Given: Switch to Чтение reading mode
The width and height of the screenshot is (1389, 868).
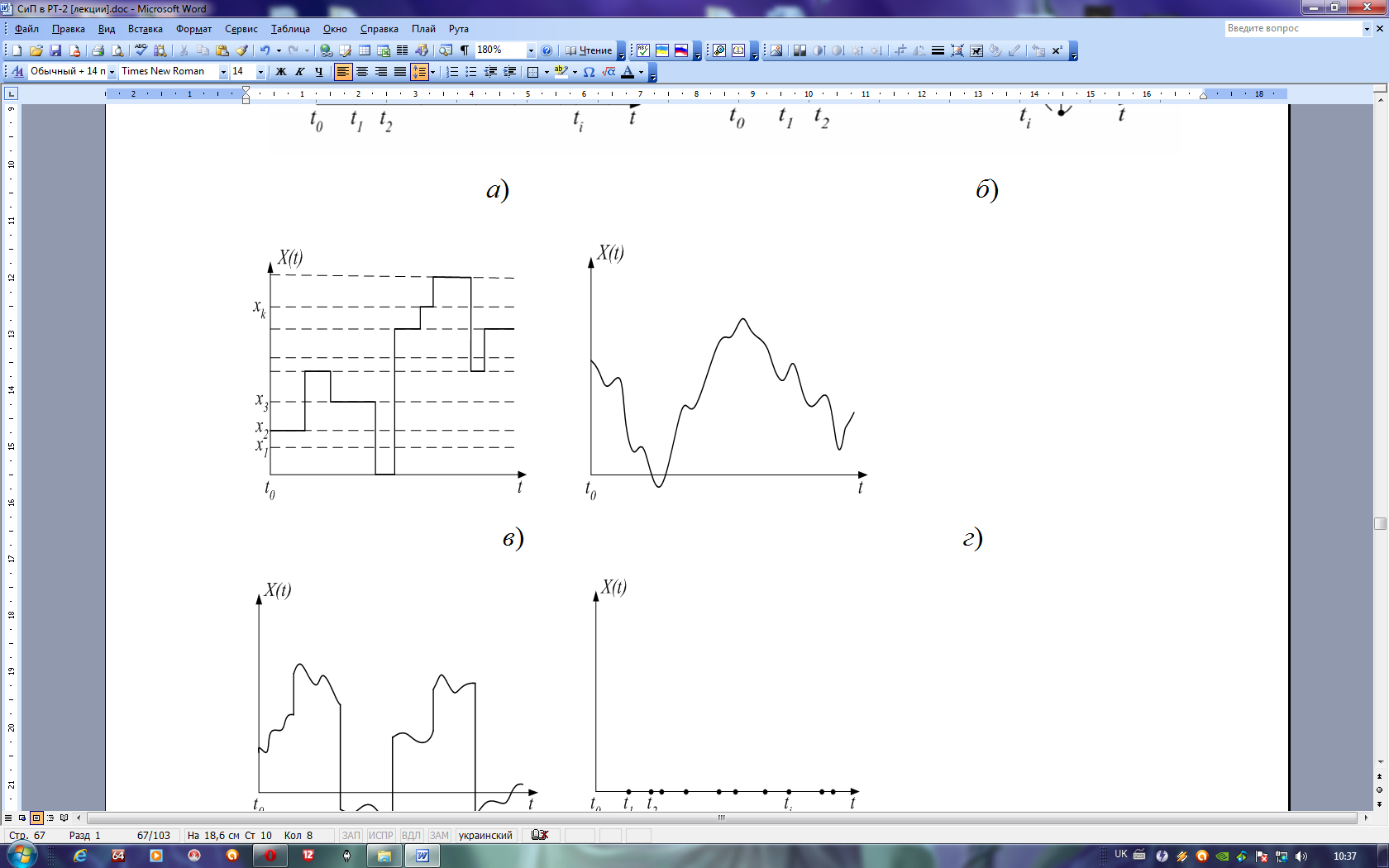Looking at the screenshot, I should coord(589,50).
